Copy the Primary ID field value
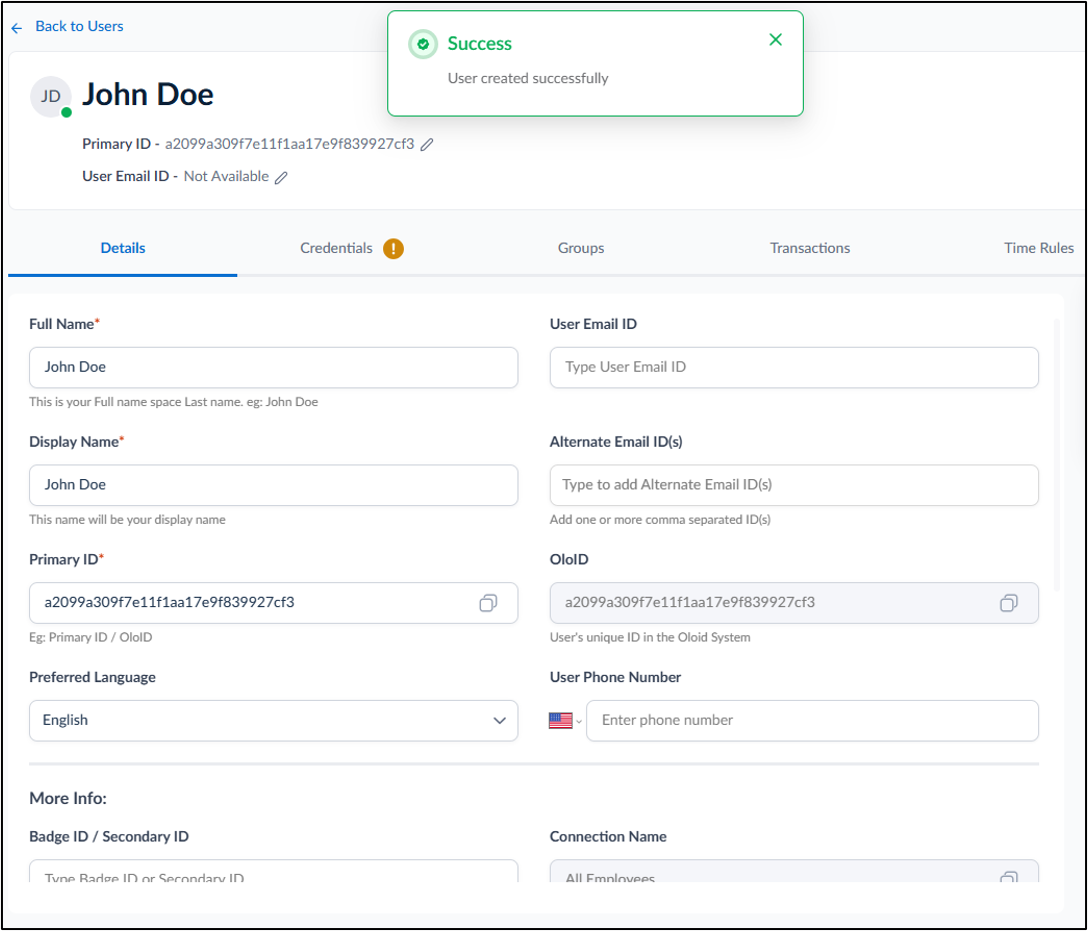Image resolution: width=1088 pixels, height=931 pixels. pyautogui.click(x=488, y=603)
